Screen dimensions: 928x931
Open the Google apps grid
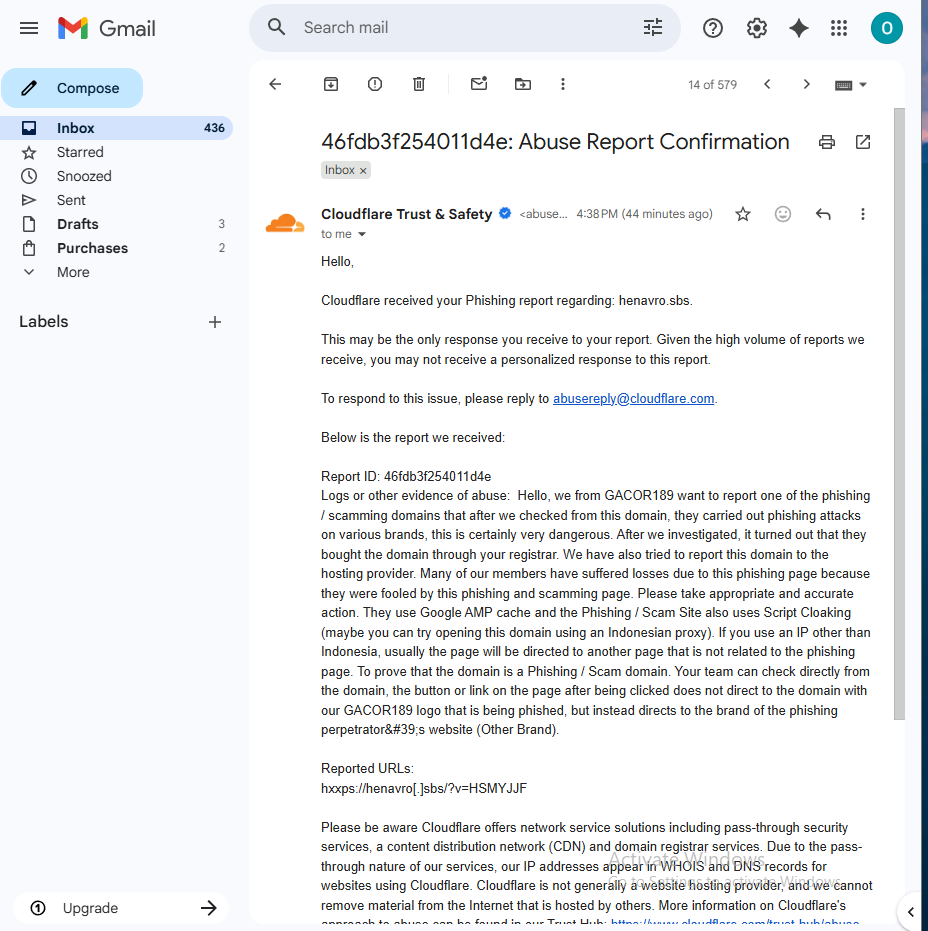click(839, 28)
